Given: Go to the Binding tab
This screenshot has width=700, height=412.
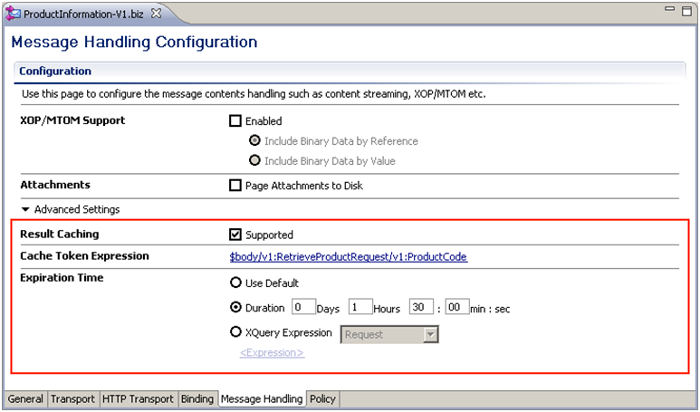Looking at the screenshot, I should pos(198,399).
